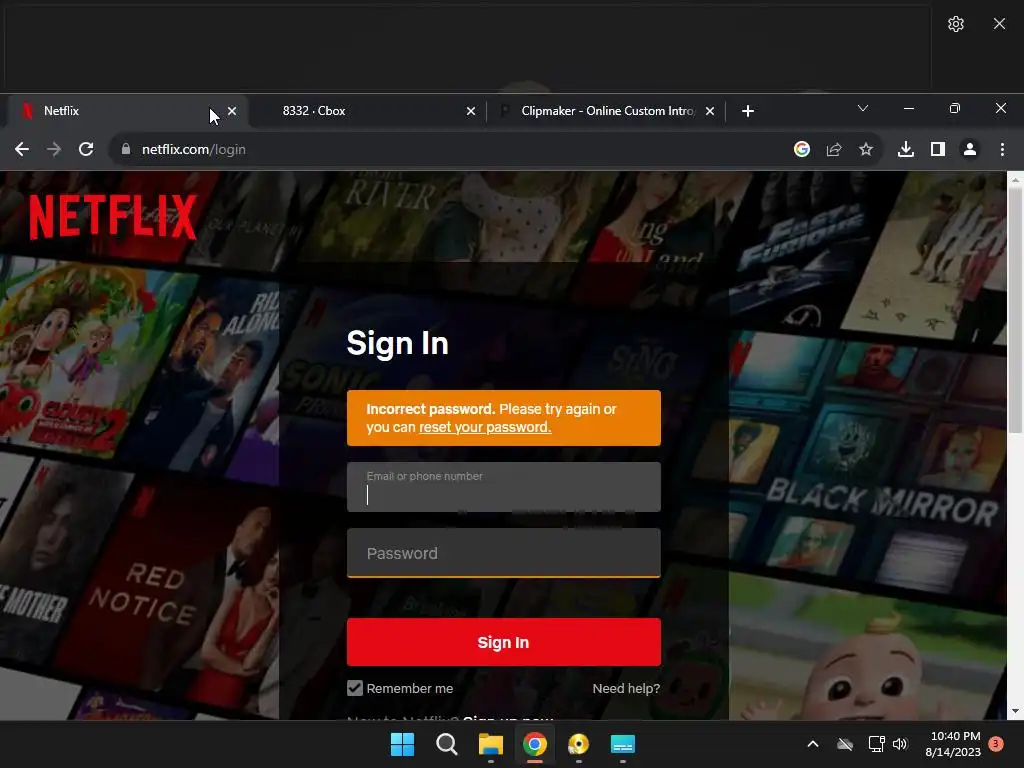Click the page vertical scrollbar thumb
Screen dimensions: 1024x768
(1015, 310)
